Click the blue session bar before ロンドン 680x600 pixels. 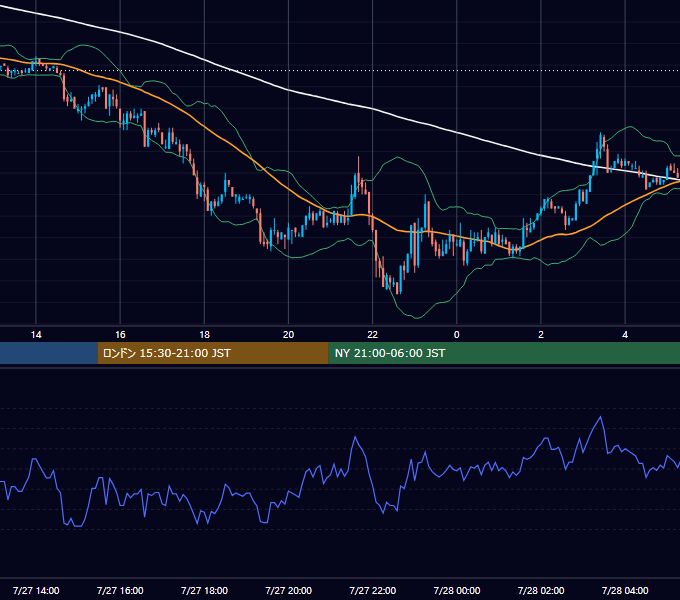click(x=49, y=353)
